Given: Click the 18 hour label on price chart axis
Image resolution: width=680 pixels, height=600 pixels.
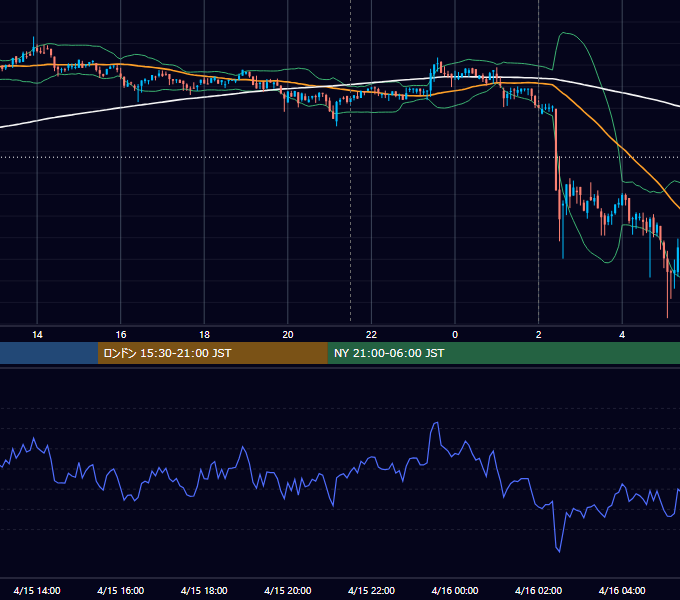Looking at the screenshot, I should pos(204,335).
